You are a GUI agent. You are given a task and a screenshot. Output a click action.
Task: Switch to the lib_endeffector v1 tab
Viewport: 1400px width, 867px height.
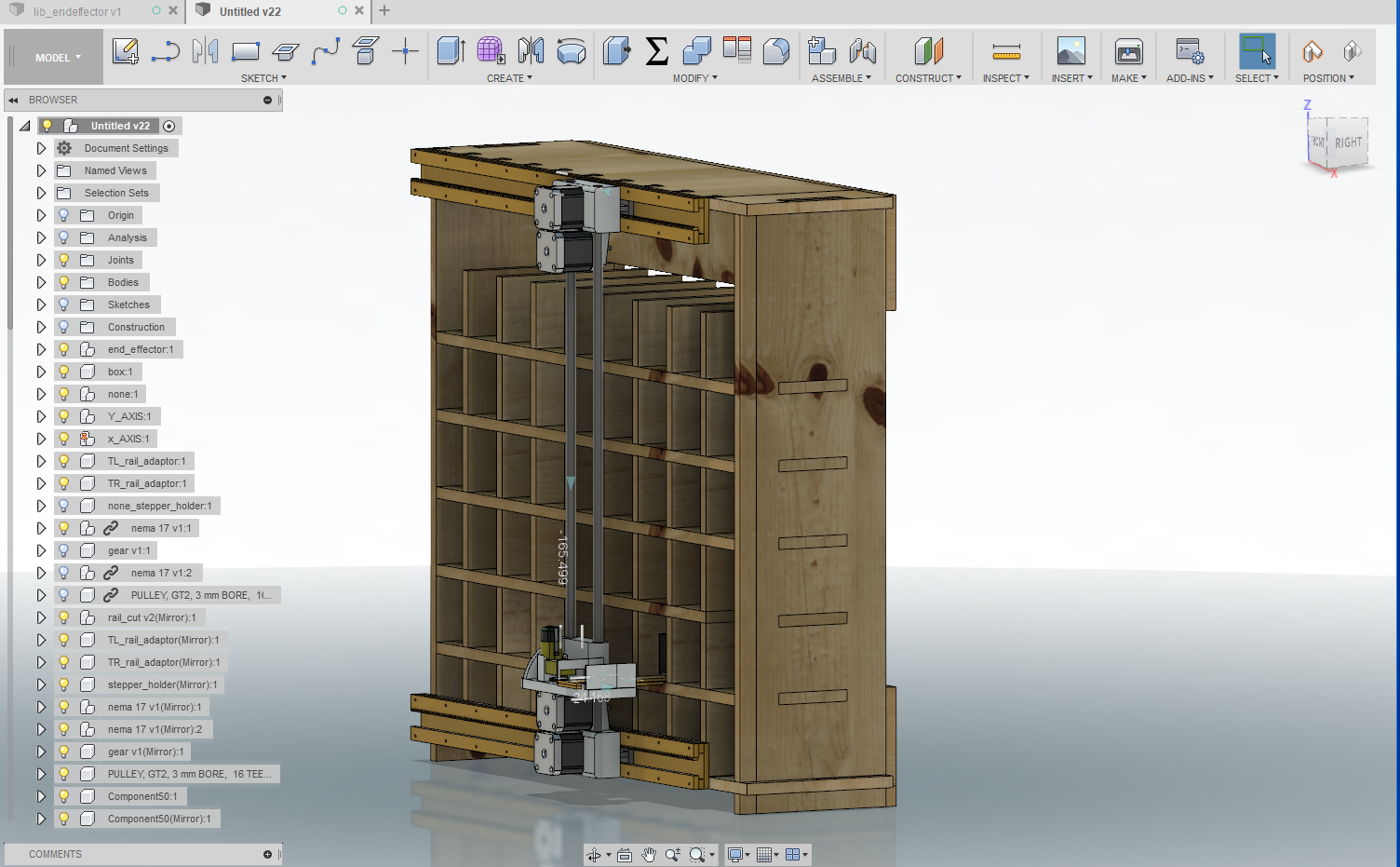78,12
